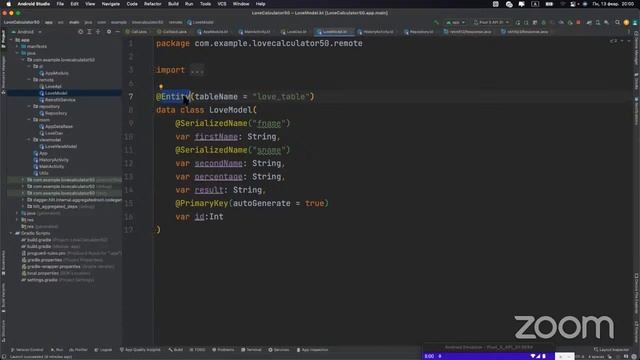Select LoveViewModel file in project tree
Screen dimensions: 640x360
[x=58, y=147]
